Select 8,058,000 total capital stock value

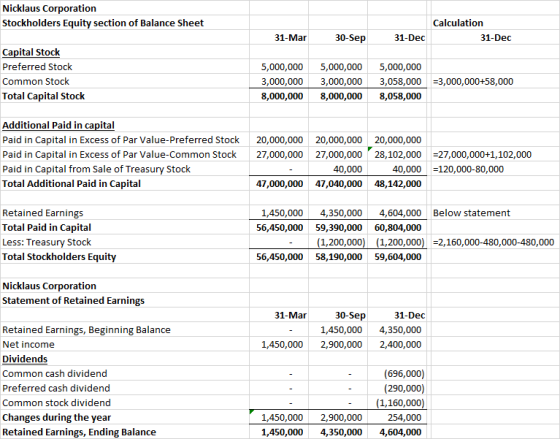point(400,96)
